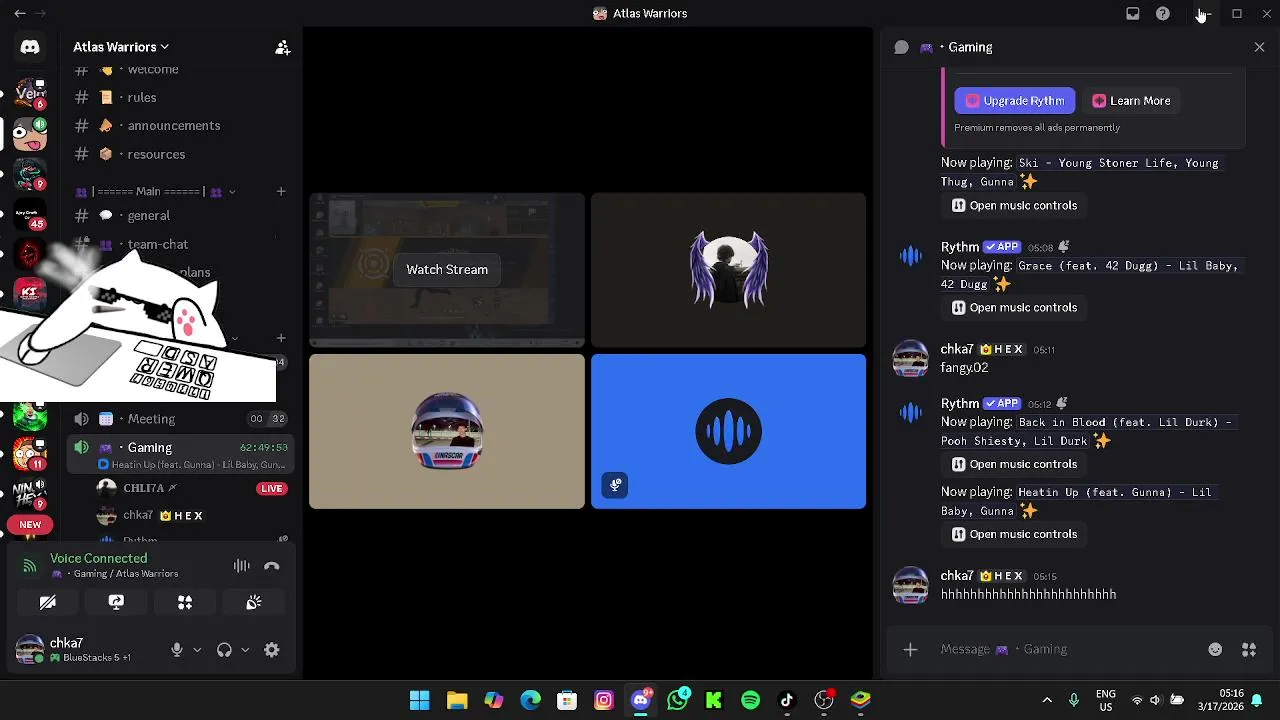Image resolution: width=1280 pixels, height=720 pixels.
Task: Open Spotify from the taskbar
Action: (750, 700)
